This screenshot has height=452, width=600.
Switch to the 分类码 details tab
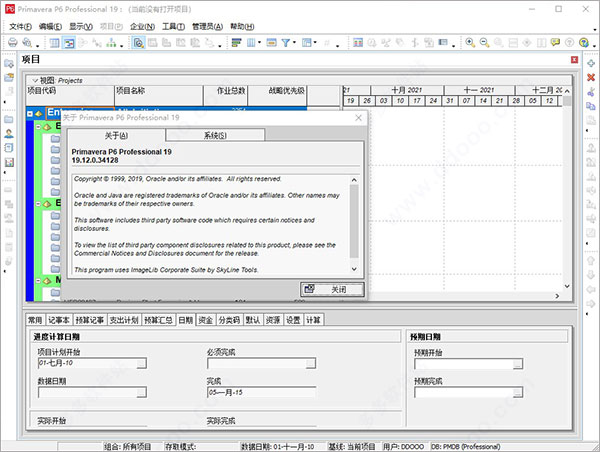pos(229,320)
